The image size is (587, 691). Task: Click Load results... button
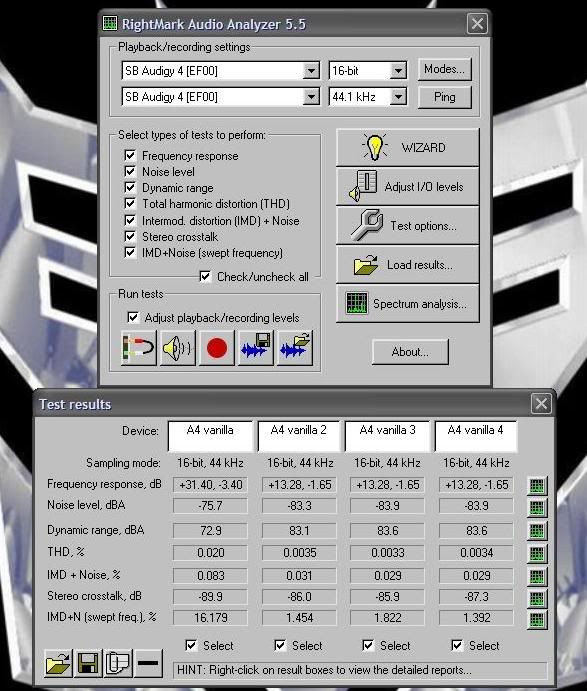click(x=407, y=265)
